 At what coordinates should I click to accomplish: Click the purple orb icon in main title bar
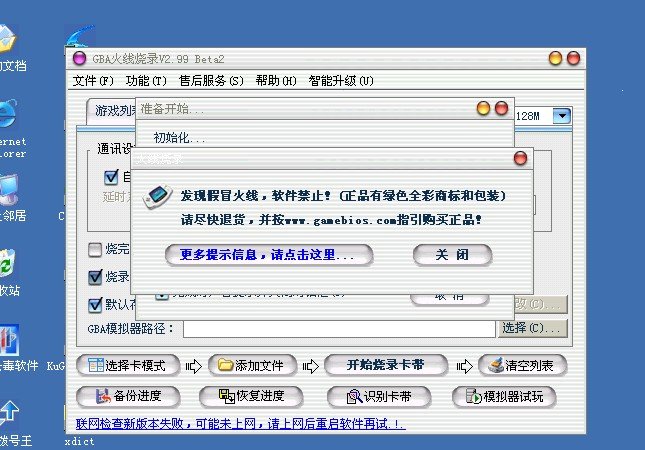pyautogui.click(x=79, y=58)
